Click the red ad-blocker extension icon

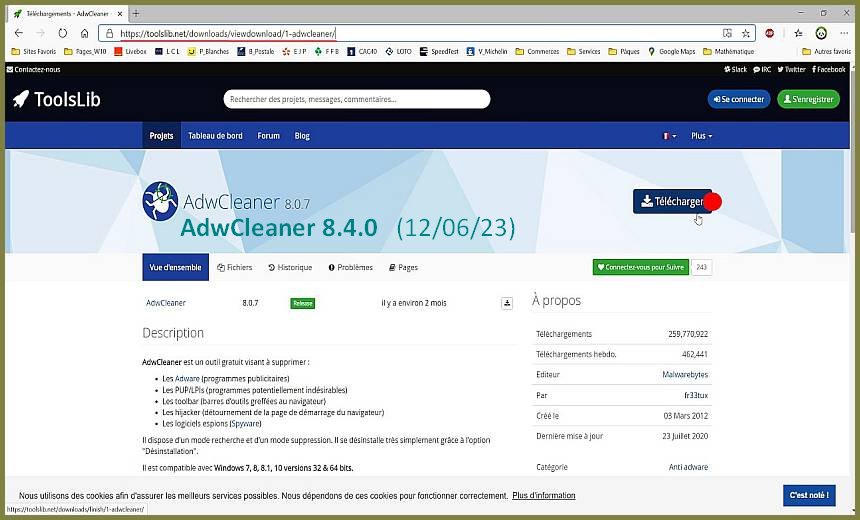[770, 33]
